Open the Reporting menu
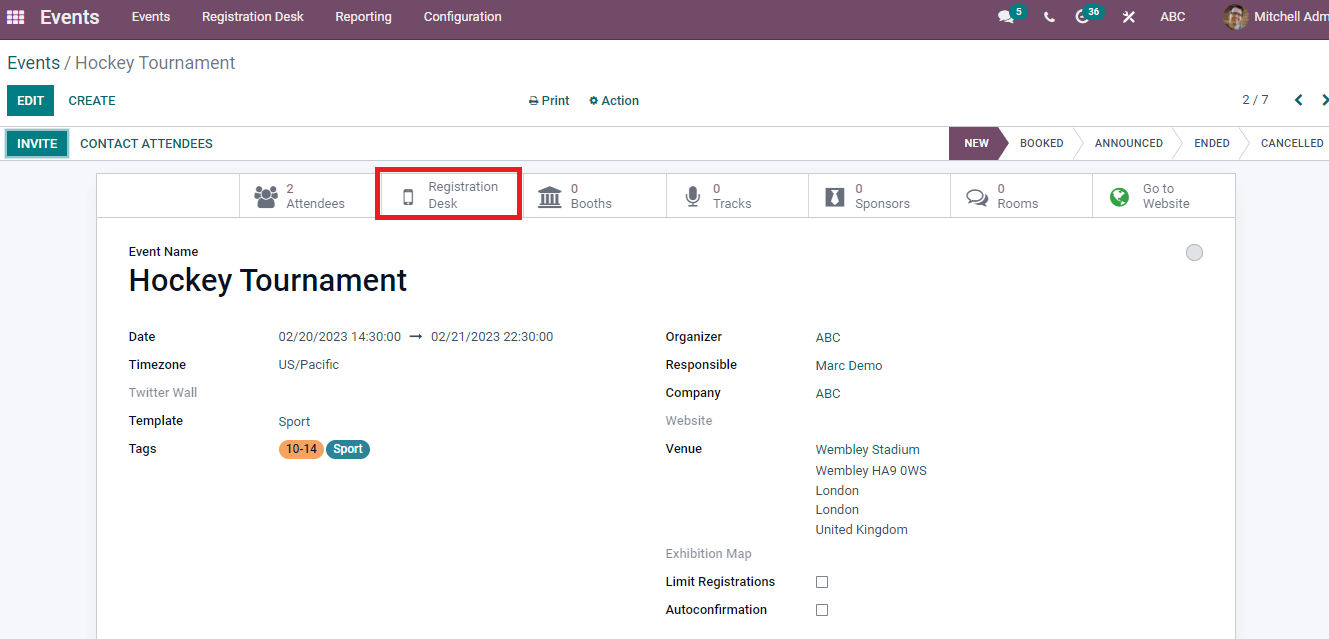Viewport: 1329px width, 639px height. 364,17
